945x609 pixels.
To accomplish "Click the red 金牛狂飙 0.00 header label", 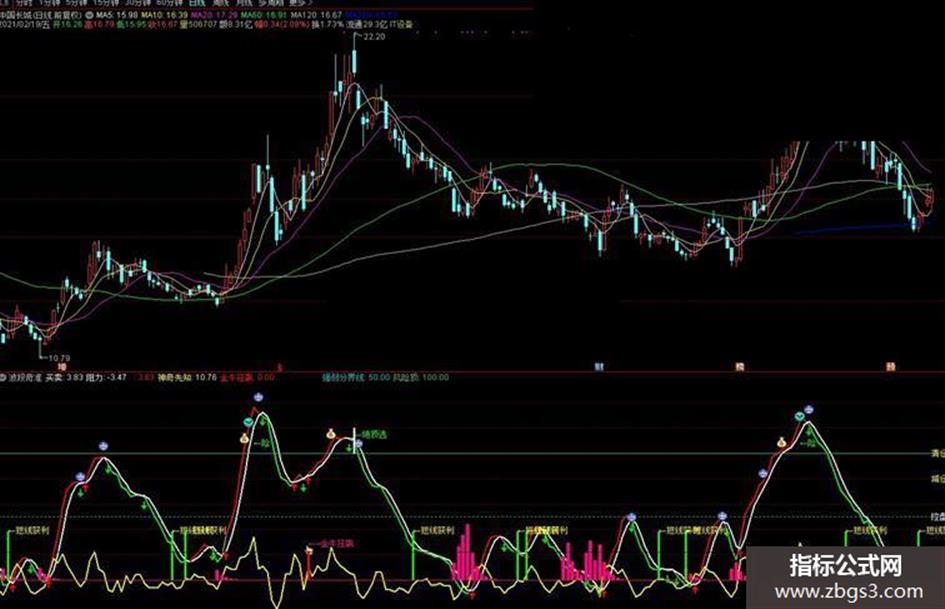I will point(247,377).
